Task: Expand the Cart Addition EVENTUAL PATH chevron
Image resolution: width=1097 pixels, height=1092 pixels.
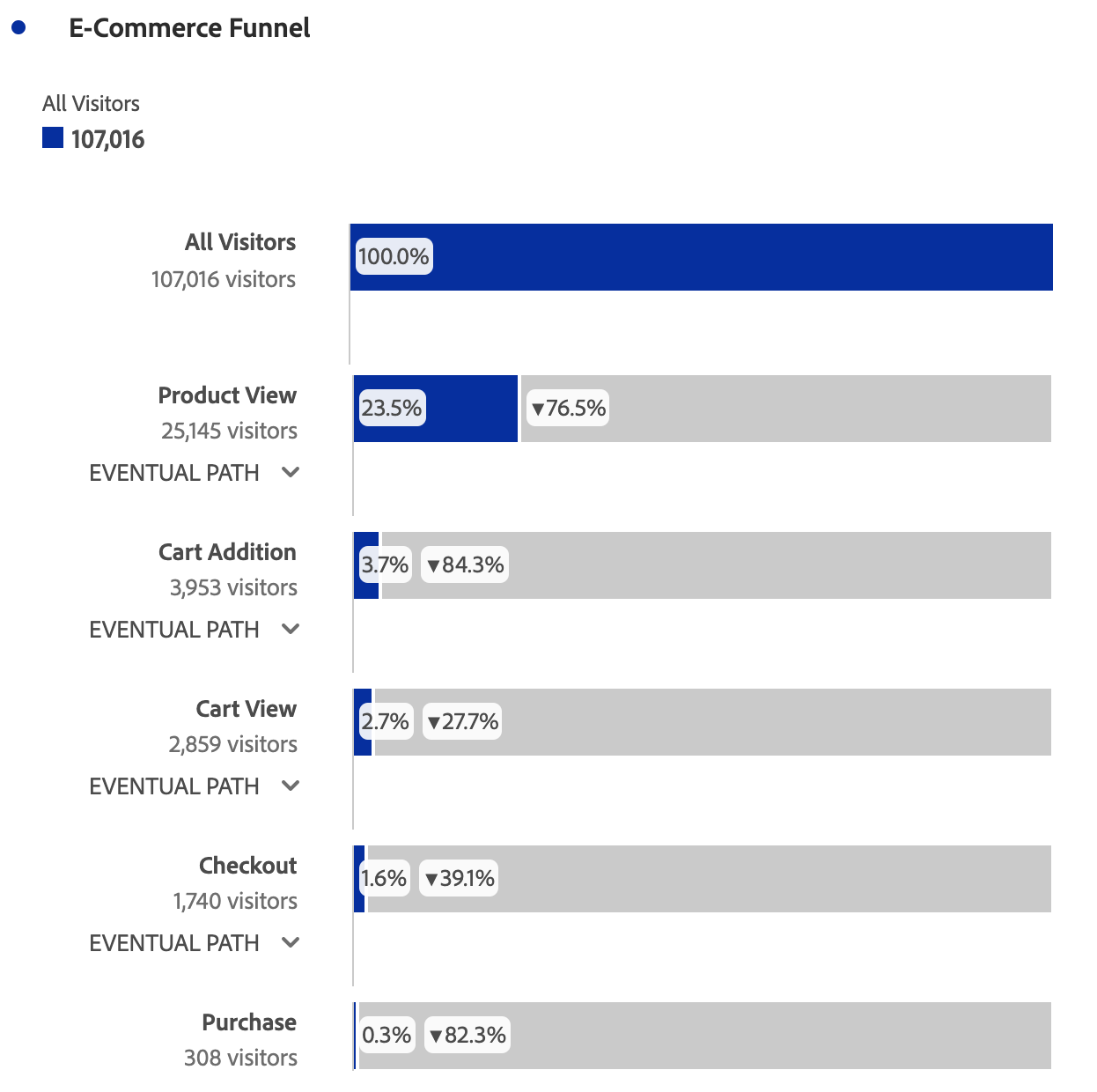Action: coord(291,629)
